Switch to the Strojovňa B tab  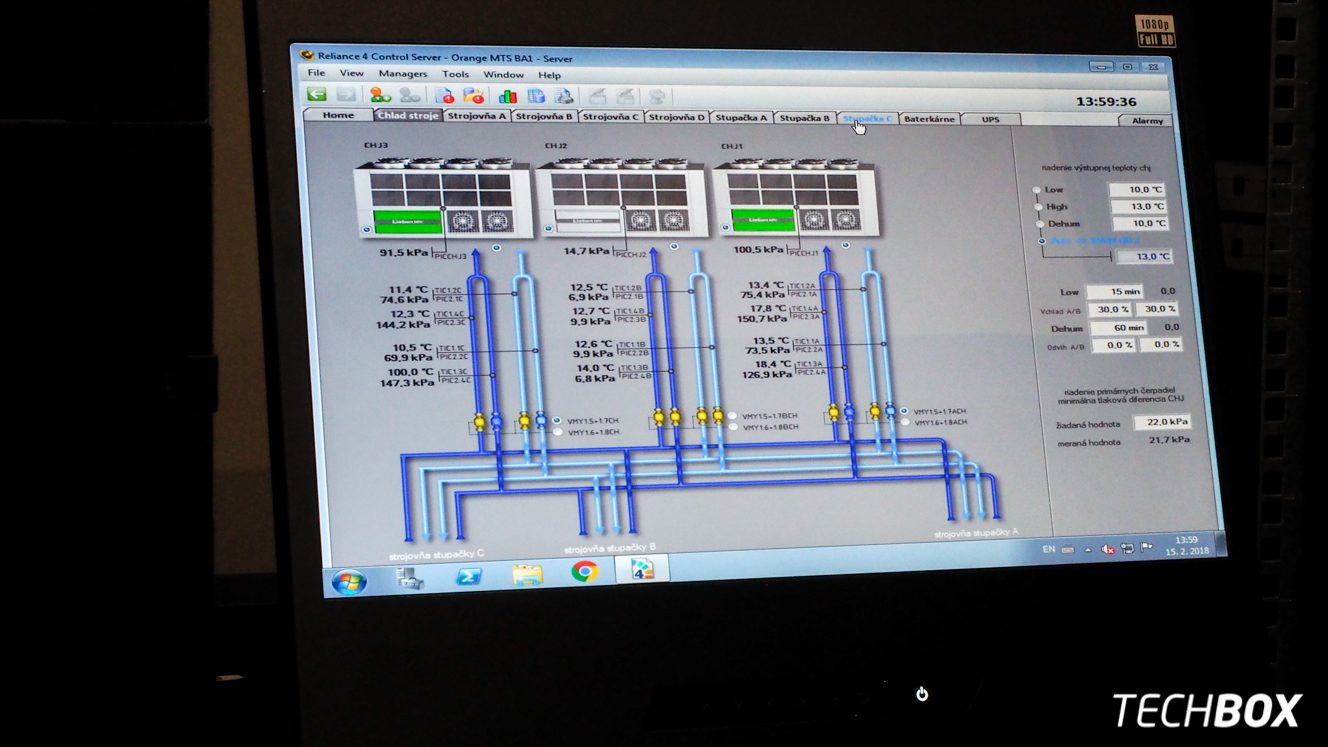[x=544, y=116]
